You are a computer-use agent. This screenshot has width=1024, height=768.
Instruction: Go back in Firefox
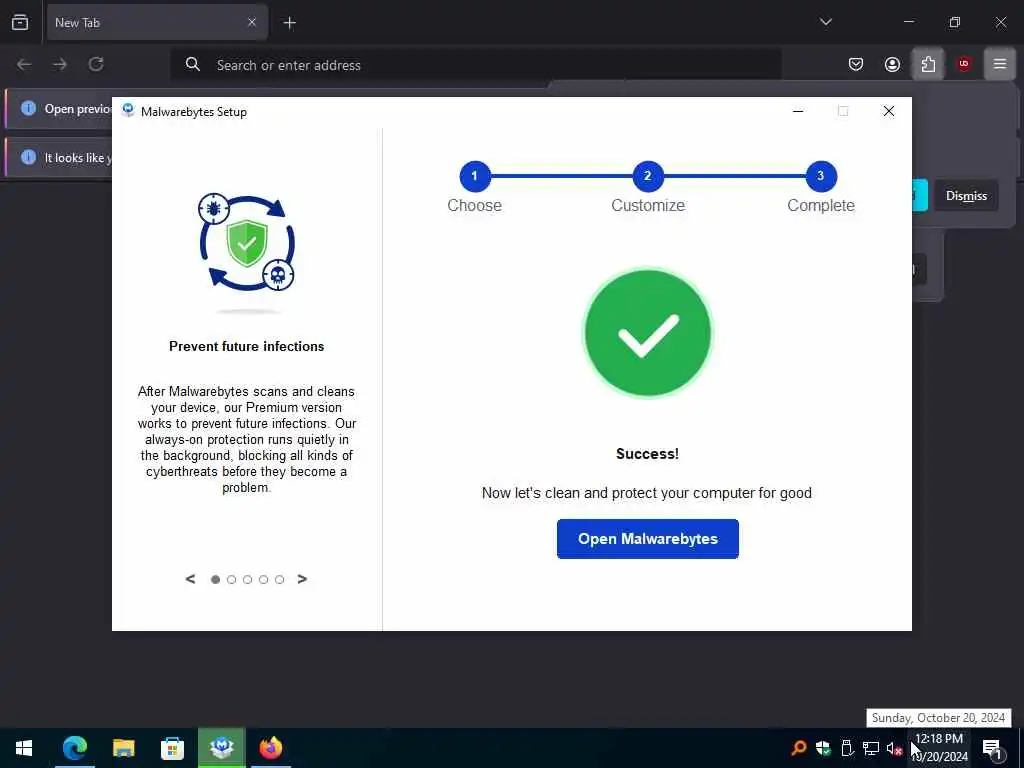pos(24,64)
